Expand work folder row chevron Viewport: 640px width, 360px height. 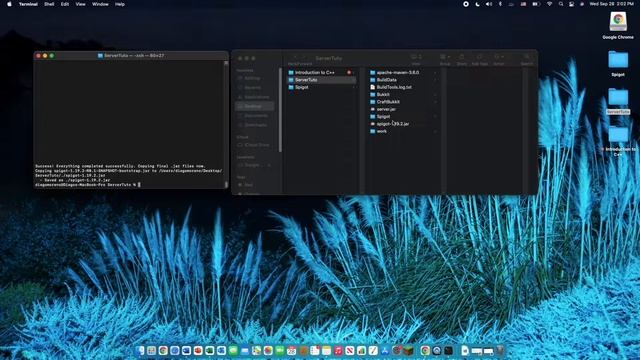(x=435, y=131)
